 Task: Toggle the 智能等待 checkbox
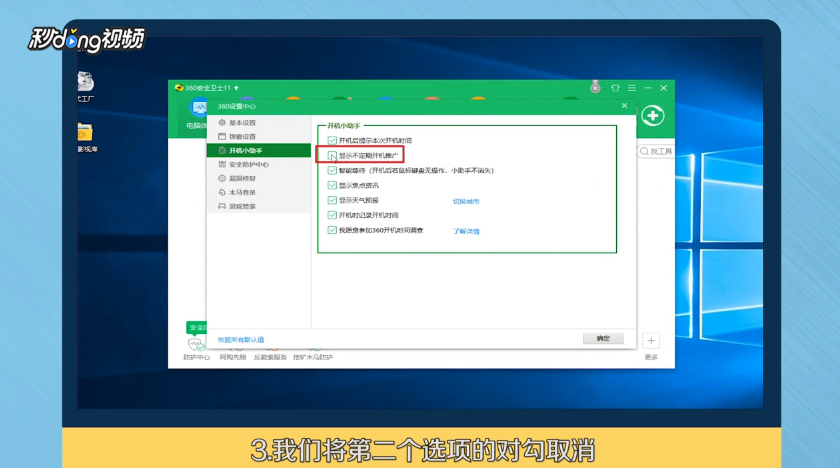(332, 171)
